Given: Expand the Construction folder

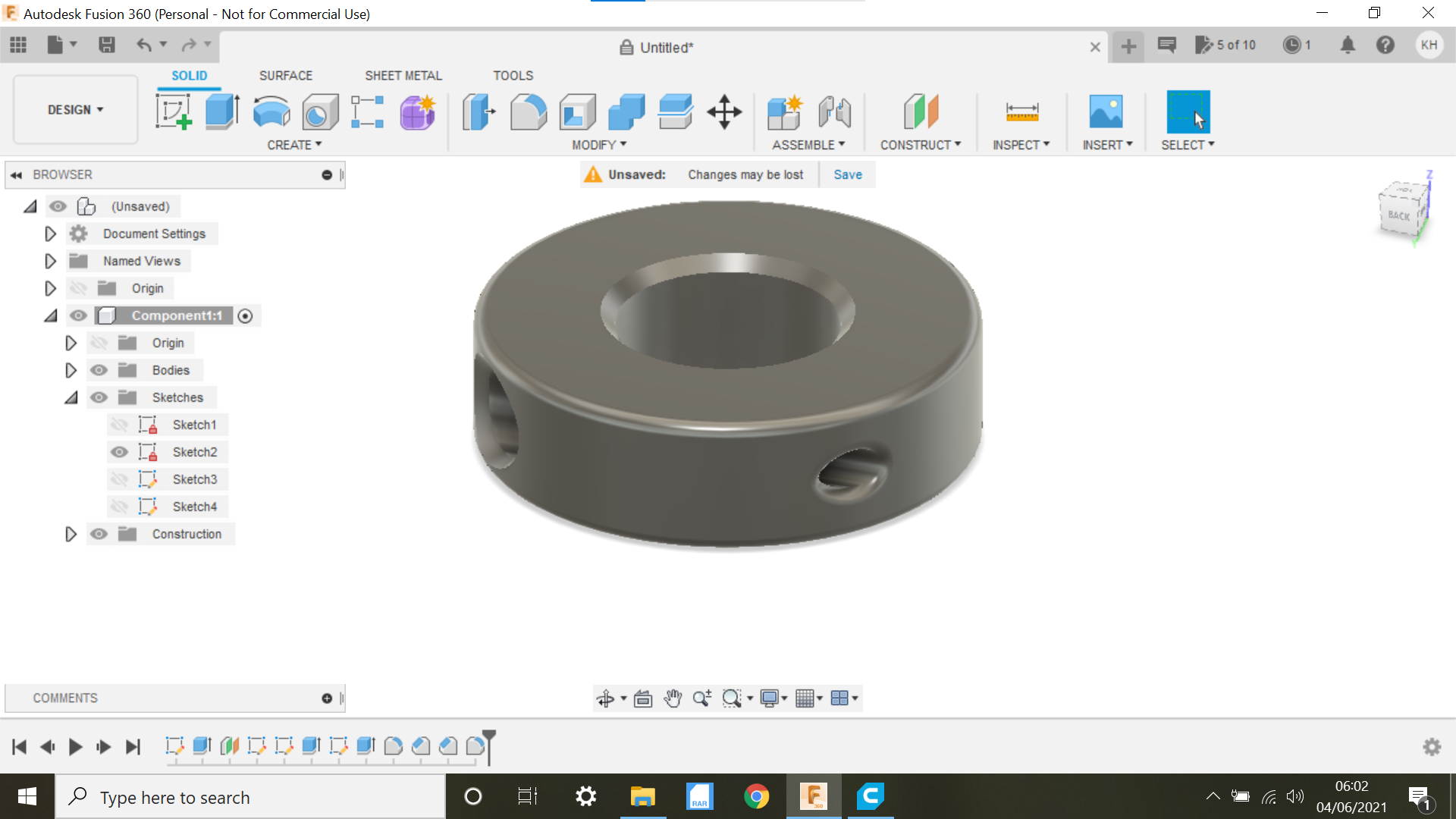Looking at the screenshot, I should pos(70,533).
